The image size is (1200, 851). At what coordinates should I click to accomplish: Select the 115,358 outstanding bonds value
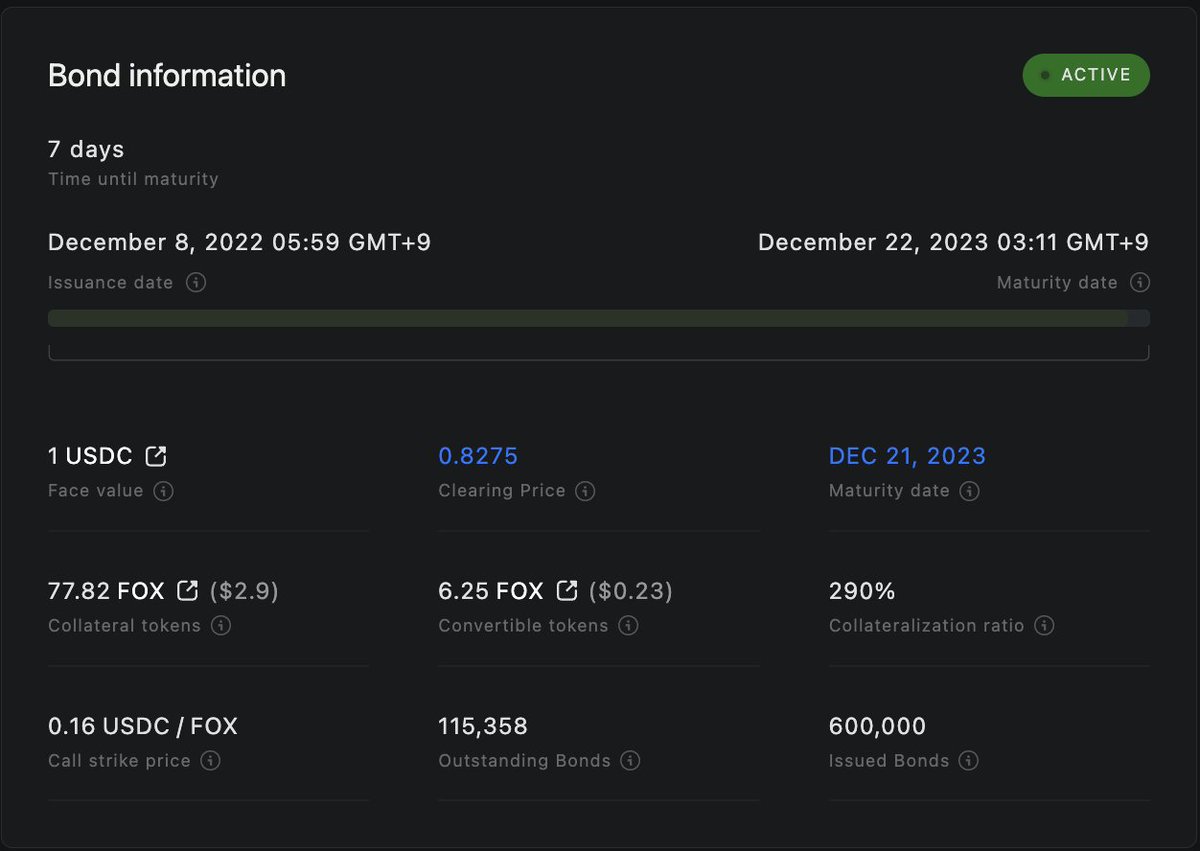[483, 726]
